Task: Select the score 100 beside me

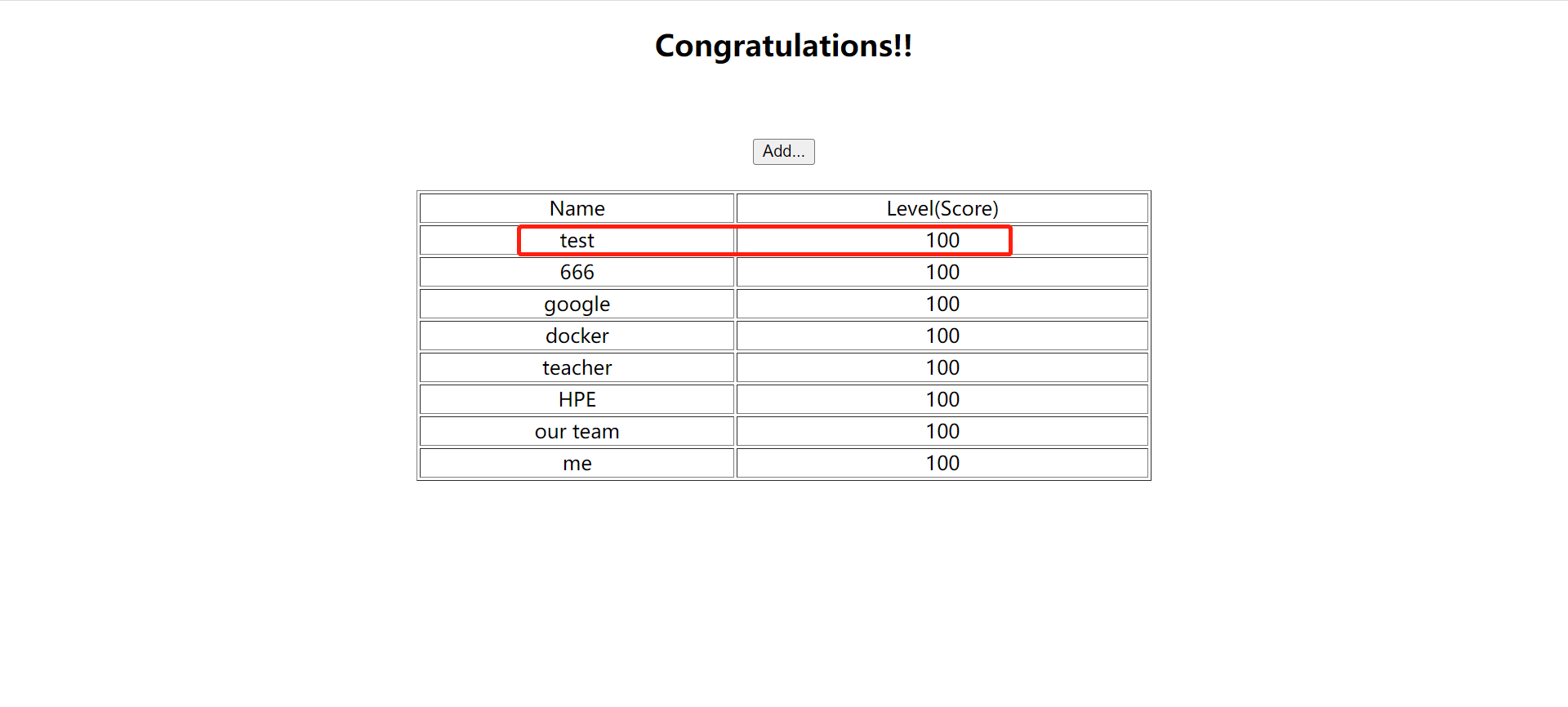Action: click(942, 463)
